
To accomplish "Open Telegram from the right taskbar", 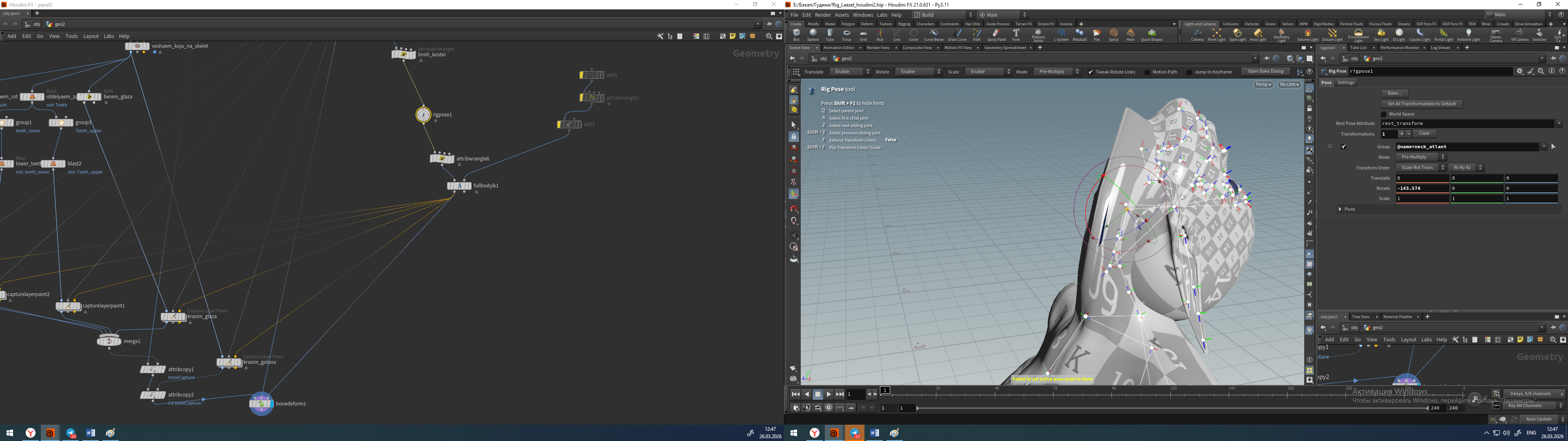I will pyautogui.click(x=855, y=433).
